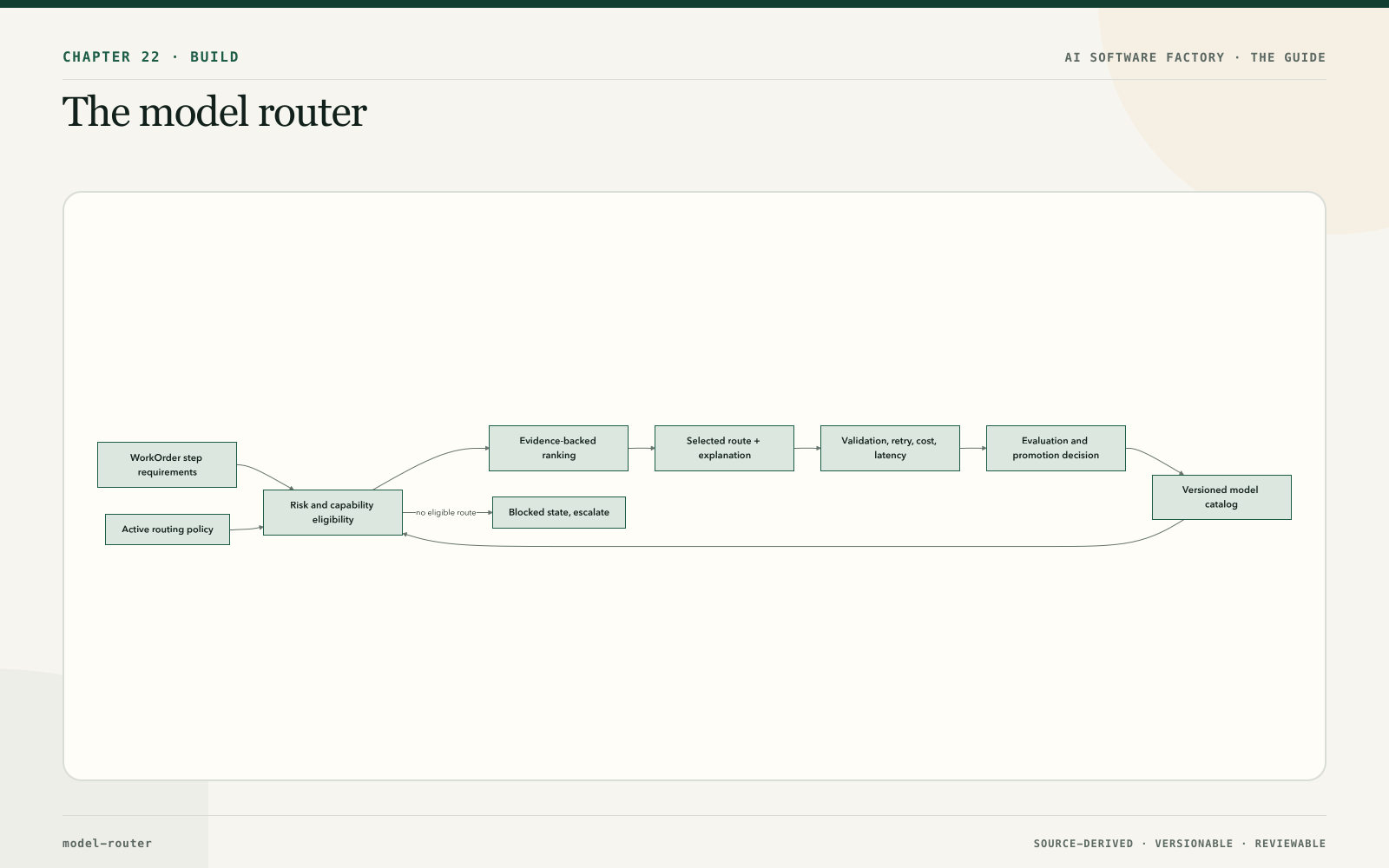Select the 'Versioned model catalog' node

pos(1221,497)
